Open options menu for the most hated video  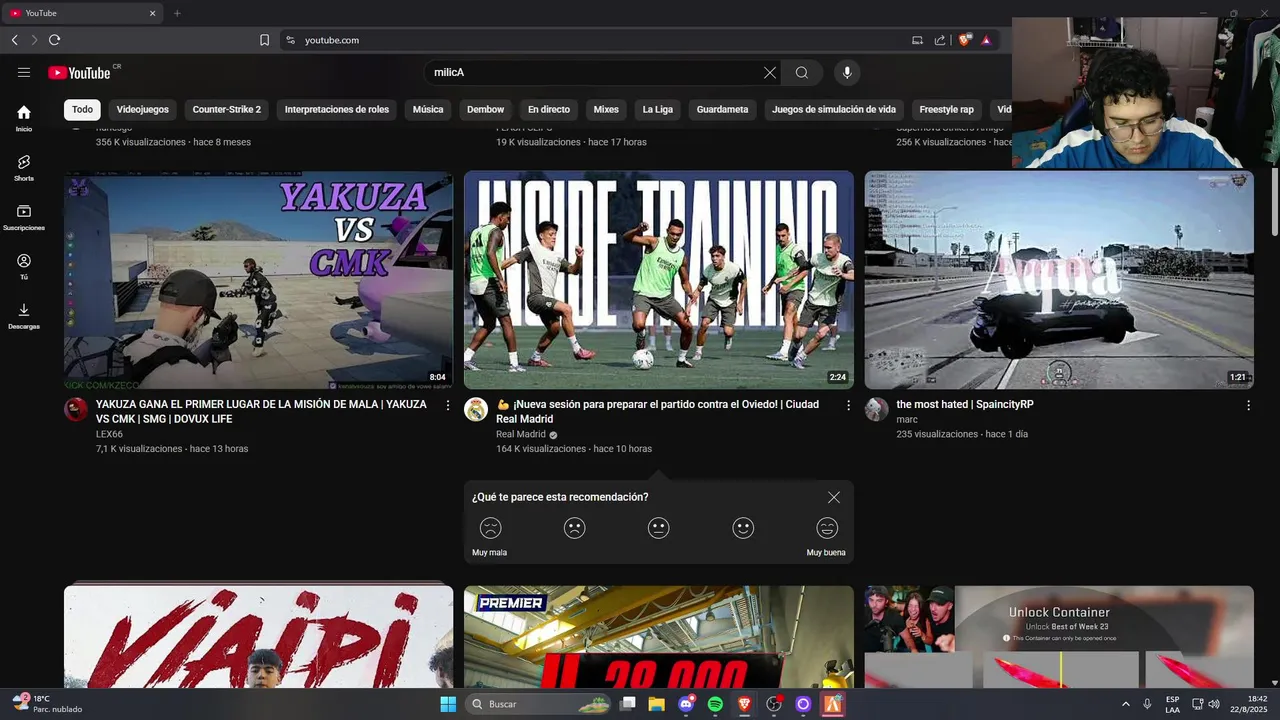1248,405
